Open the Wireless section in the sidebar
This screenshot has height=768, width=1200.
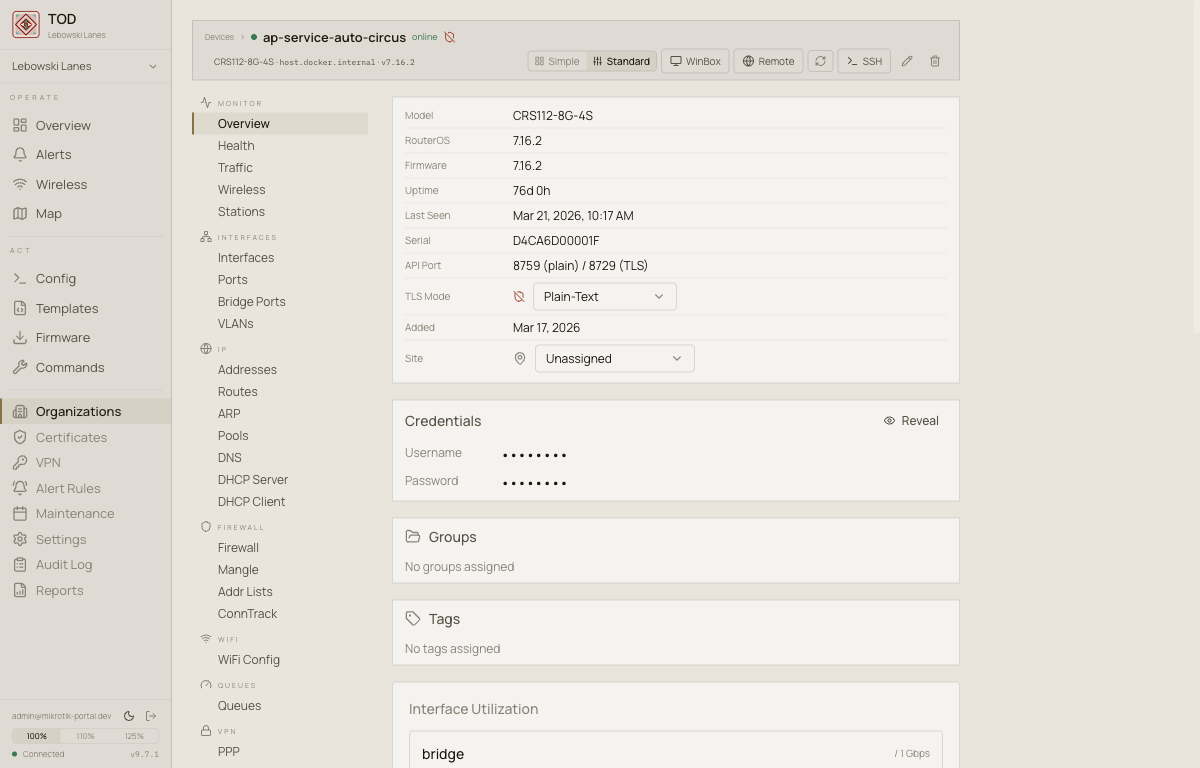62,184
